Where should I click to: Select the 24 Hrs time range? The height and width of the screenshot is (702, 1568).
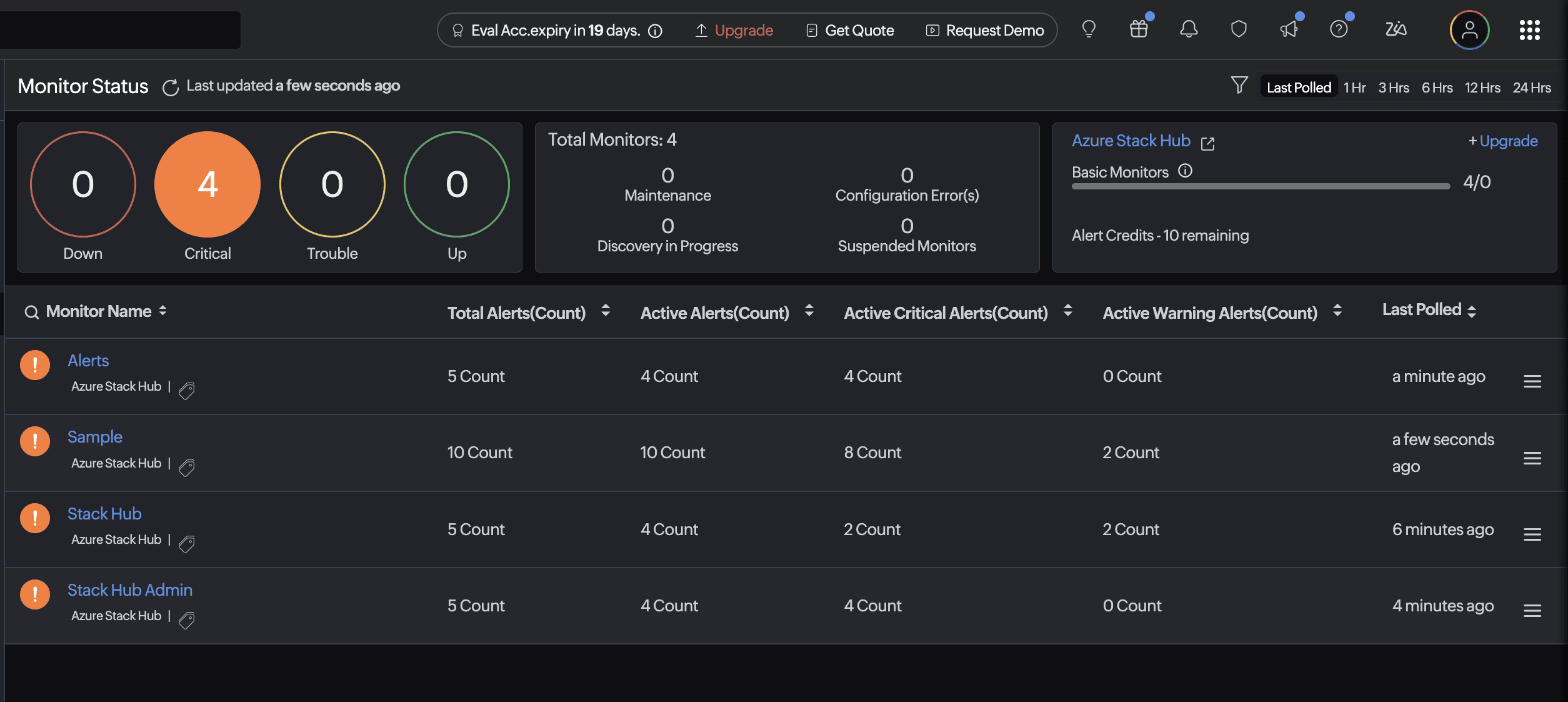[x=1532, y=88]
